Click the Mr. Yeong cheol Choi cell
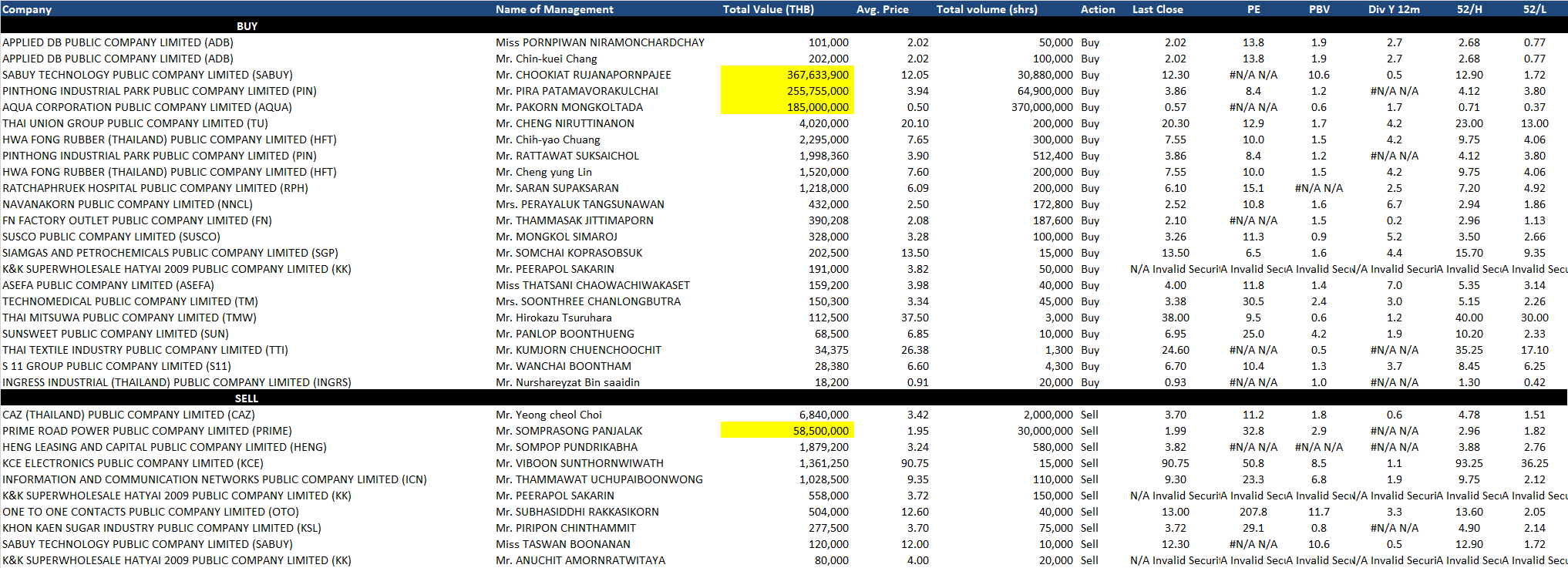 (x=548, y=415)
